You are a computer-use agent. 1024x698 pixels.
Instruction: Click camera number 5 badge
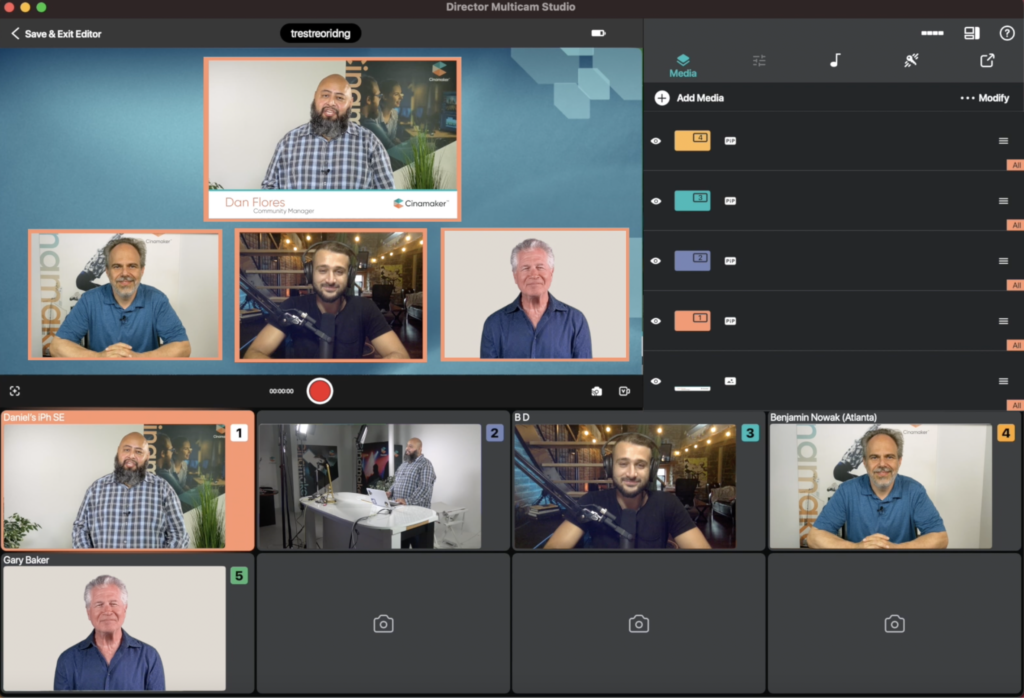239,576
